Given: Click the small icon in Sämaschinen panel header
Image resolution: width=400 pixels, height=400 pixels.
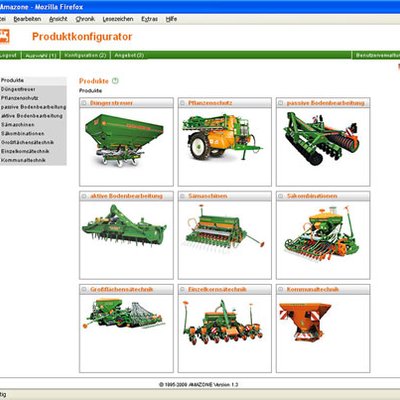Looking at the screenshot, I should point(182,196).
